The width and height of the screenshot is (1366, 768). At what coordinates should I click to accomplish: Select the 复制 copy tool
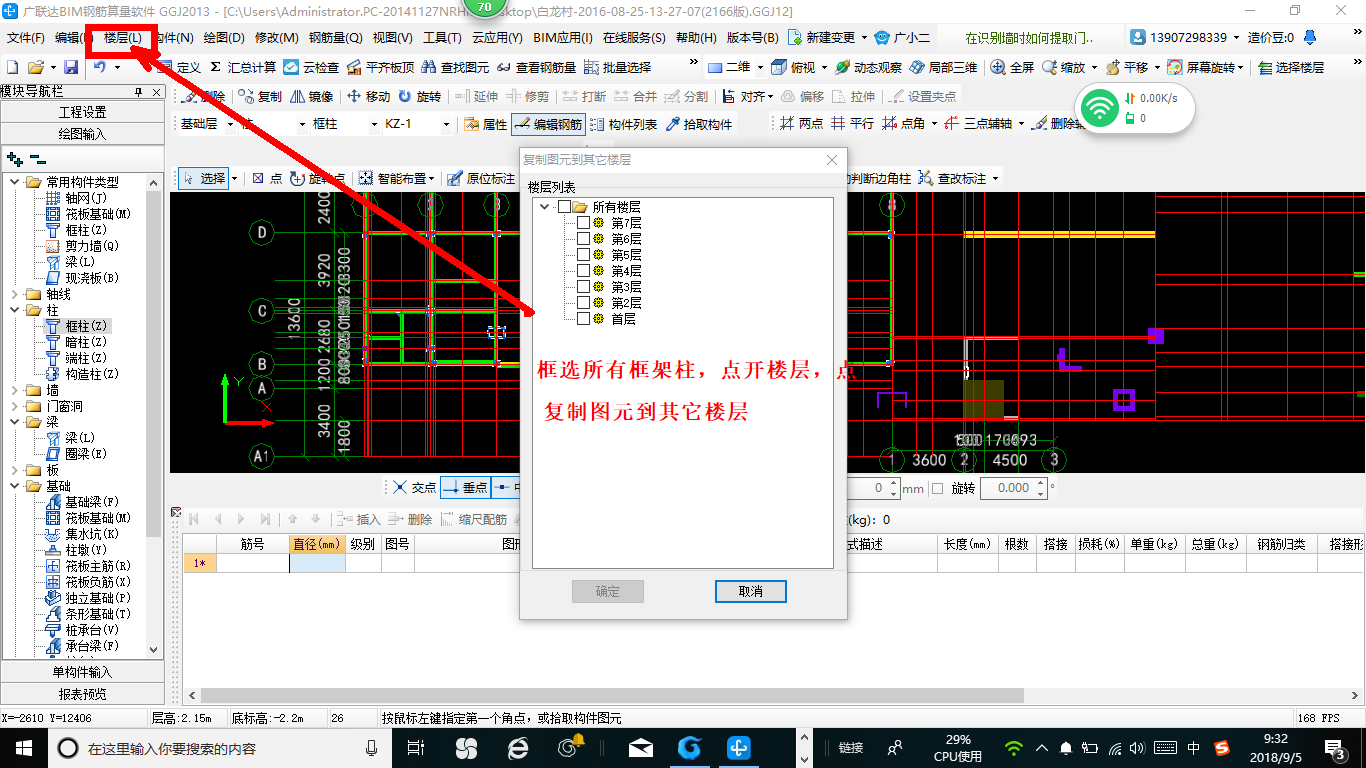(260, 97)
